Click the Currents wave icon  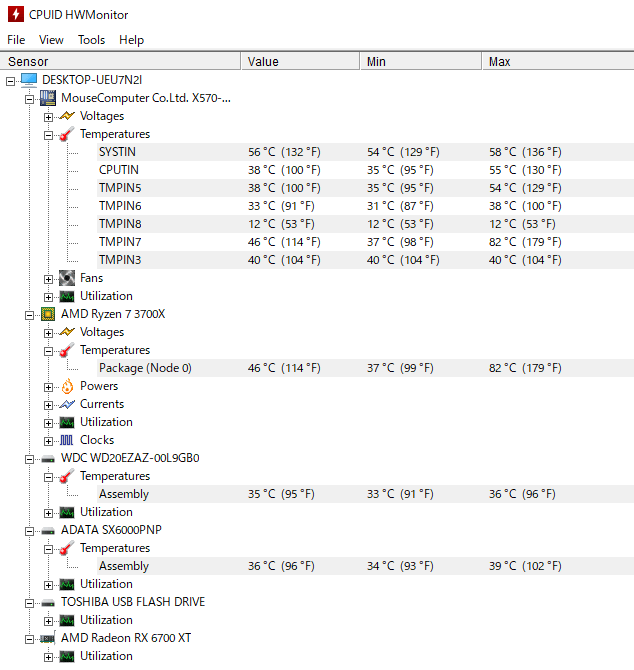(67, 404)
